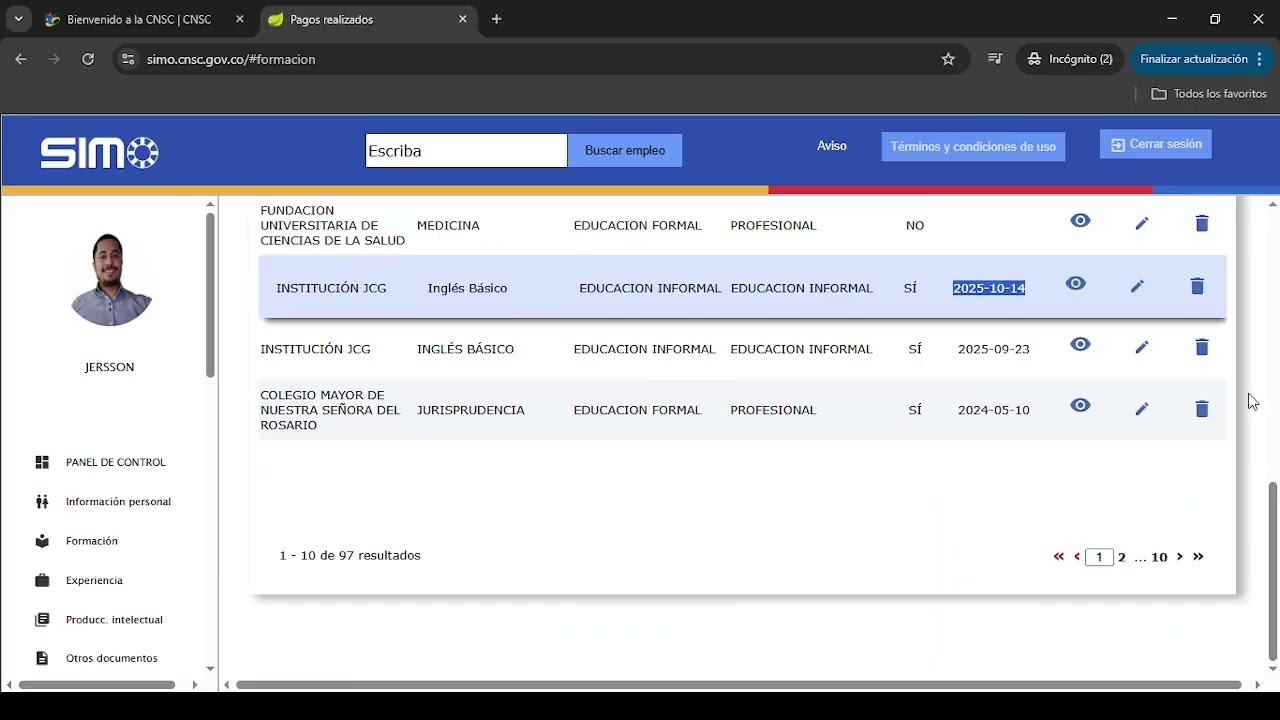The height and width of the screenshot is (720, 1280).
Task: Click Finalizar actualización button
Action: (1201, 59)
